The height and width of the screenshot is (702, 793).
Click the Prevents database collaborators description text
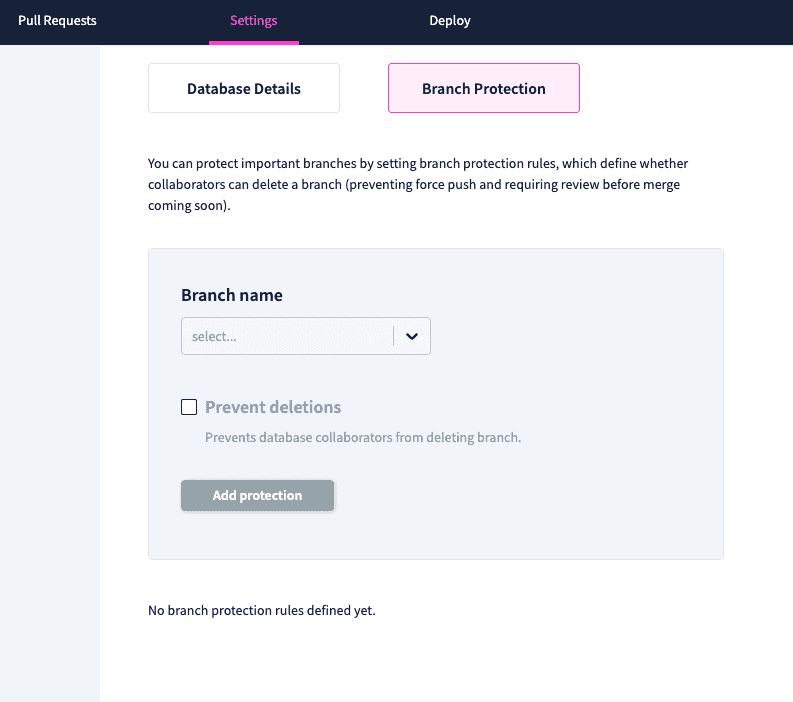click(x=363, y=437)
